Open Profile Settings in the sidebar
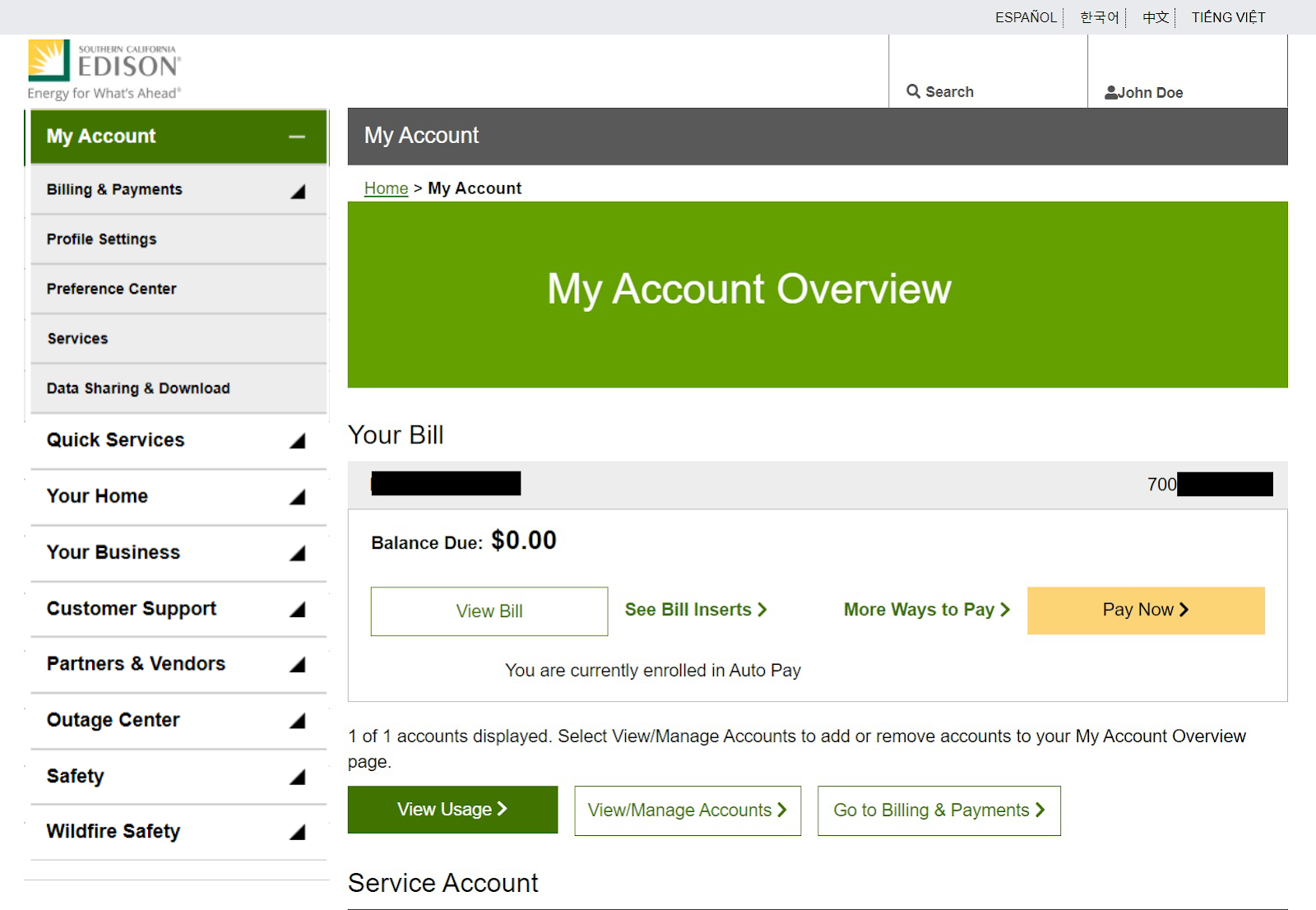 click(x=100, y=239)
